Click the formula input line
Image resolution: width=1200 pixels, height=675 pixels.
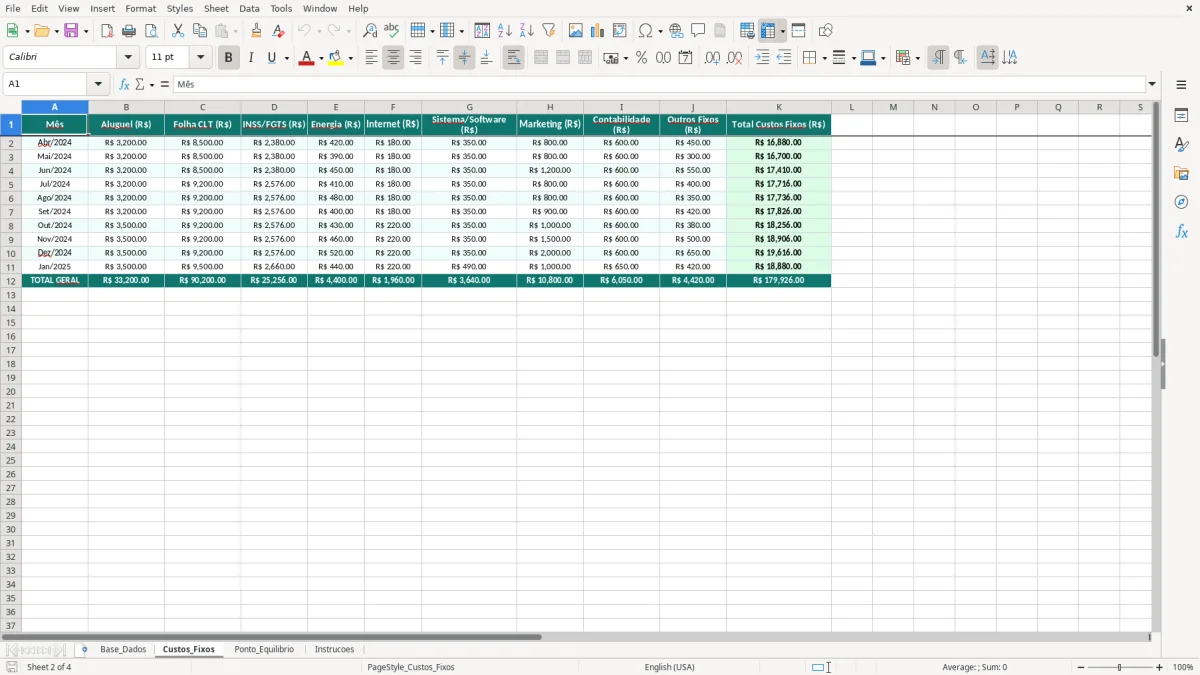pyautogui.click(x=659, y=84)
